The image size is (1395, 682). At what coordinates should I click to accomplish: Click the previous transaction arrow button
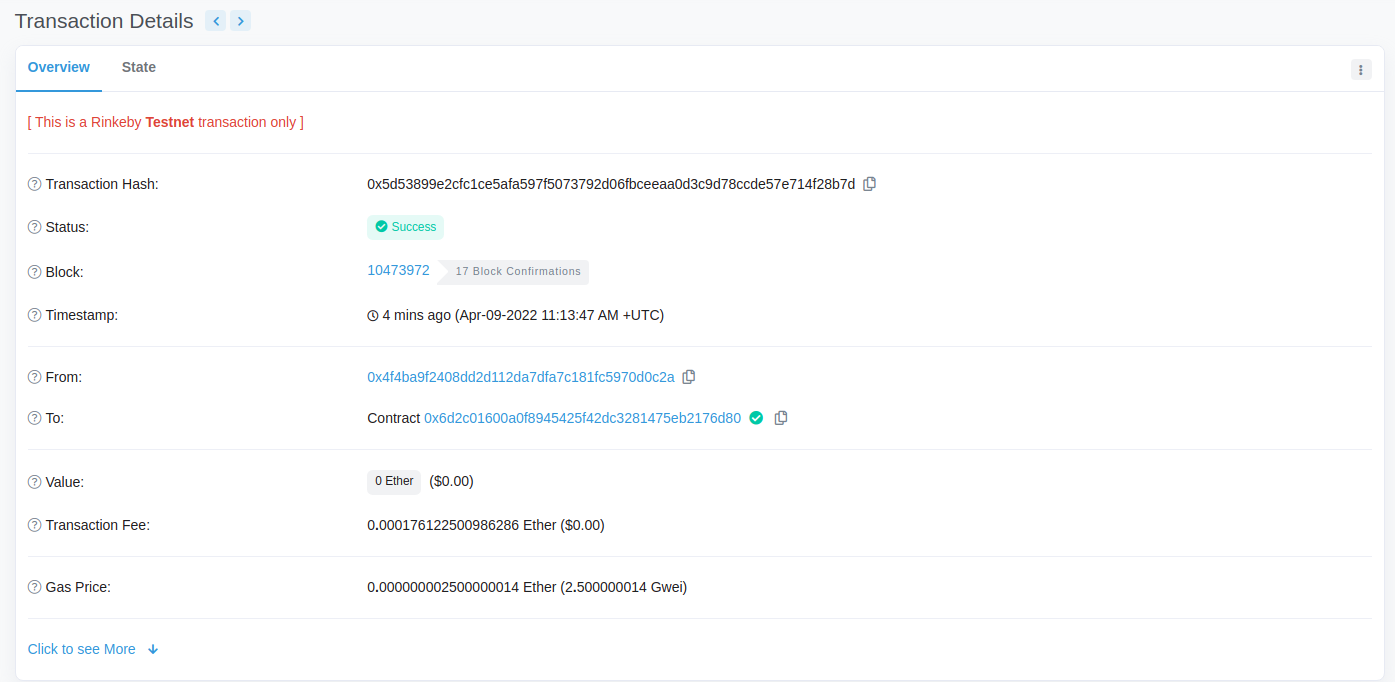coord(215,20)
